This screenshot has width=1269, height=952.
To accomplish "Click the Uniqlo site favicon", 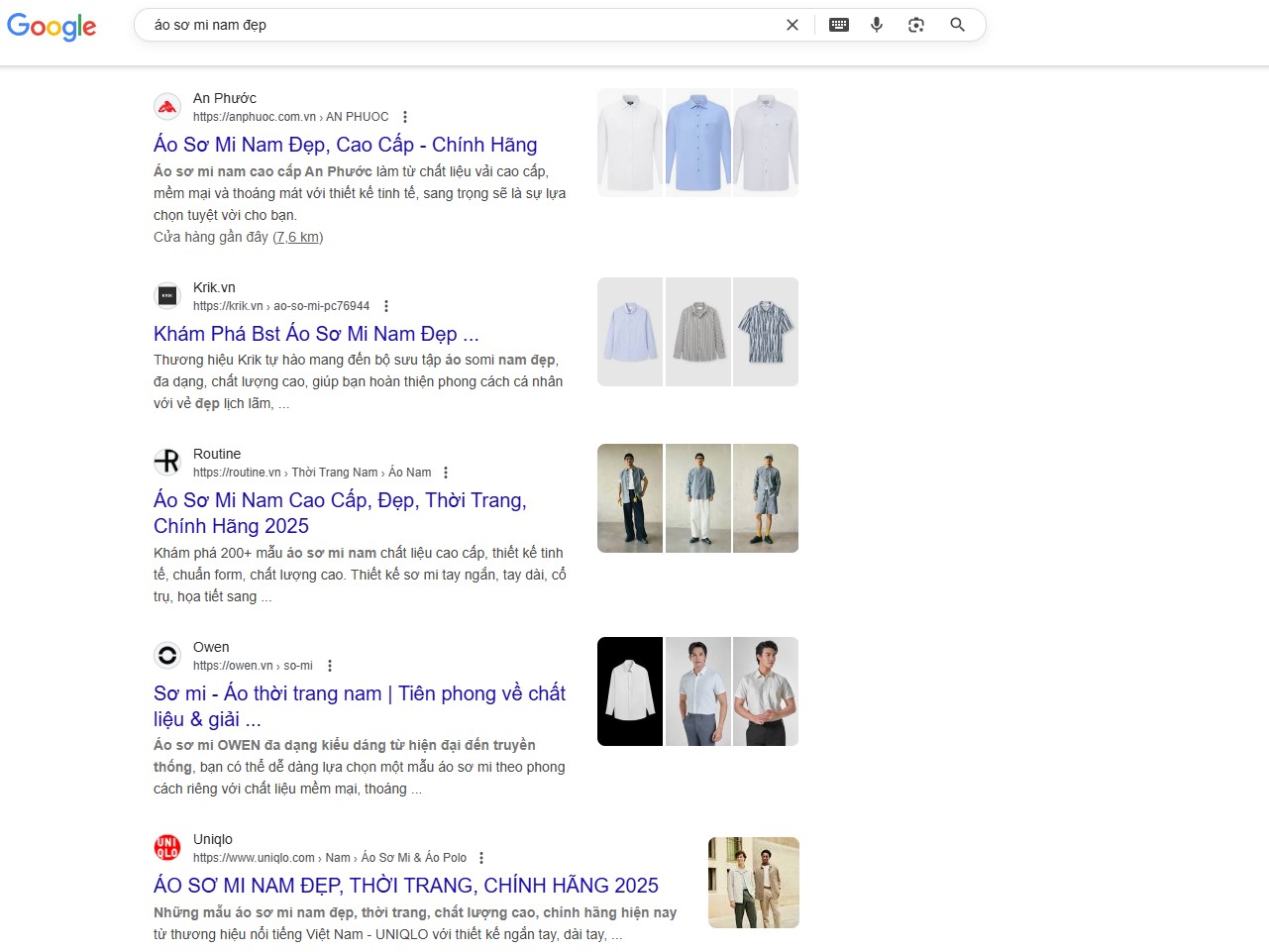I will pos(167,848).
